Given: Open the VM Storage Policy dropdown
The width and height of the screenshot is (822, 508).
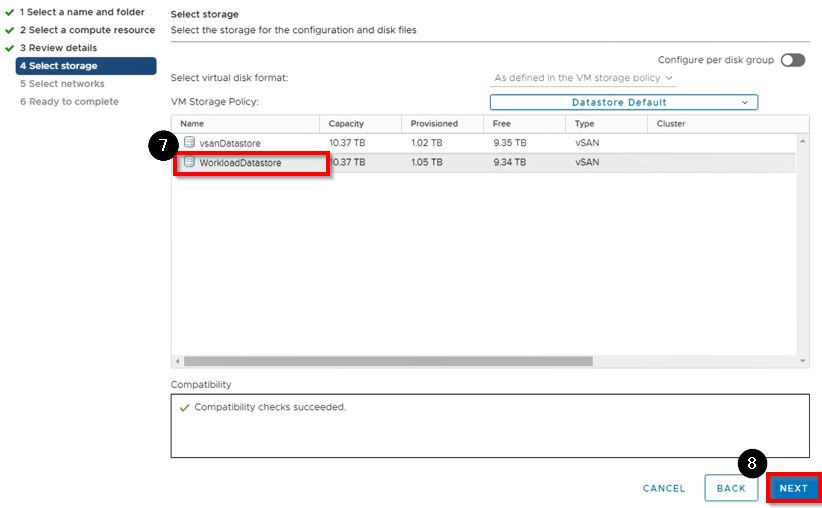Looking at the screenshot, I should (623, 102).
